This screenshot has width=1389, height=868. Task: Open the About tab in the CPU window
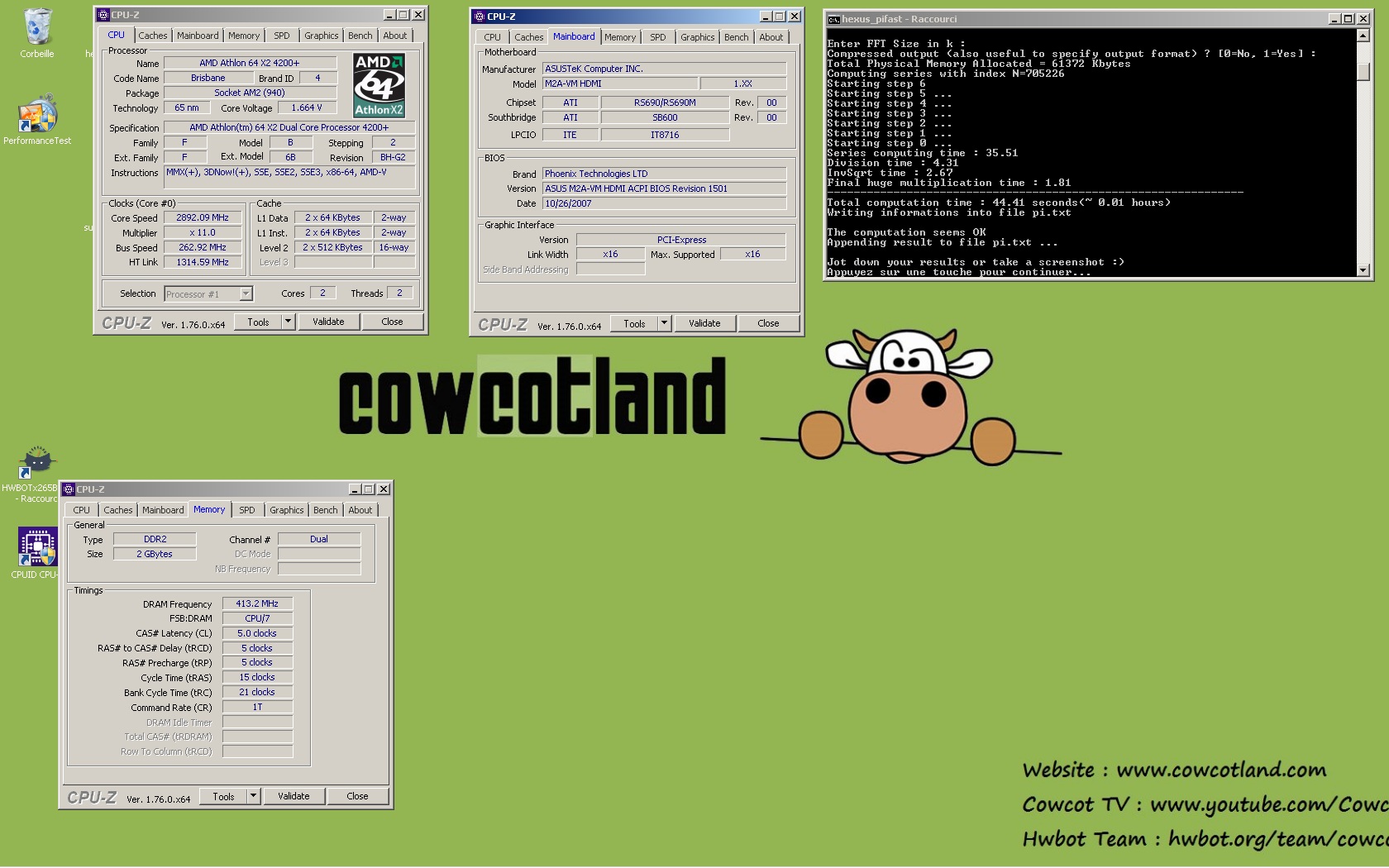395,36
